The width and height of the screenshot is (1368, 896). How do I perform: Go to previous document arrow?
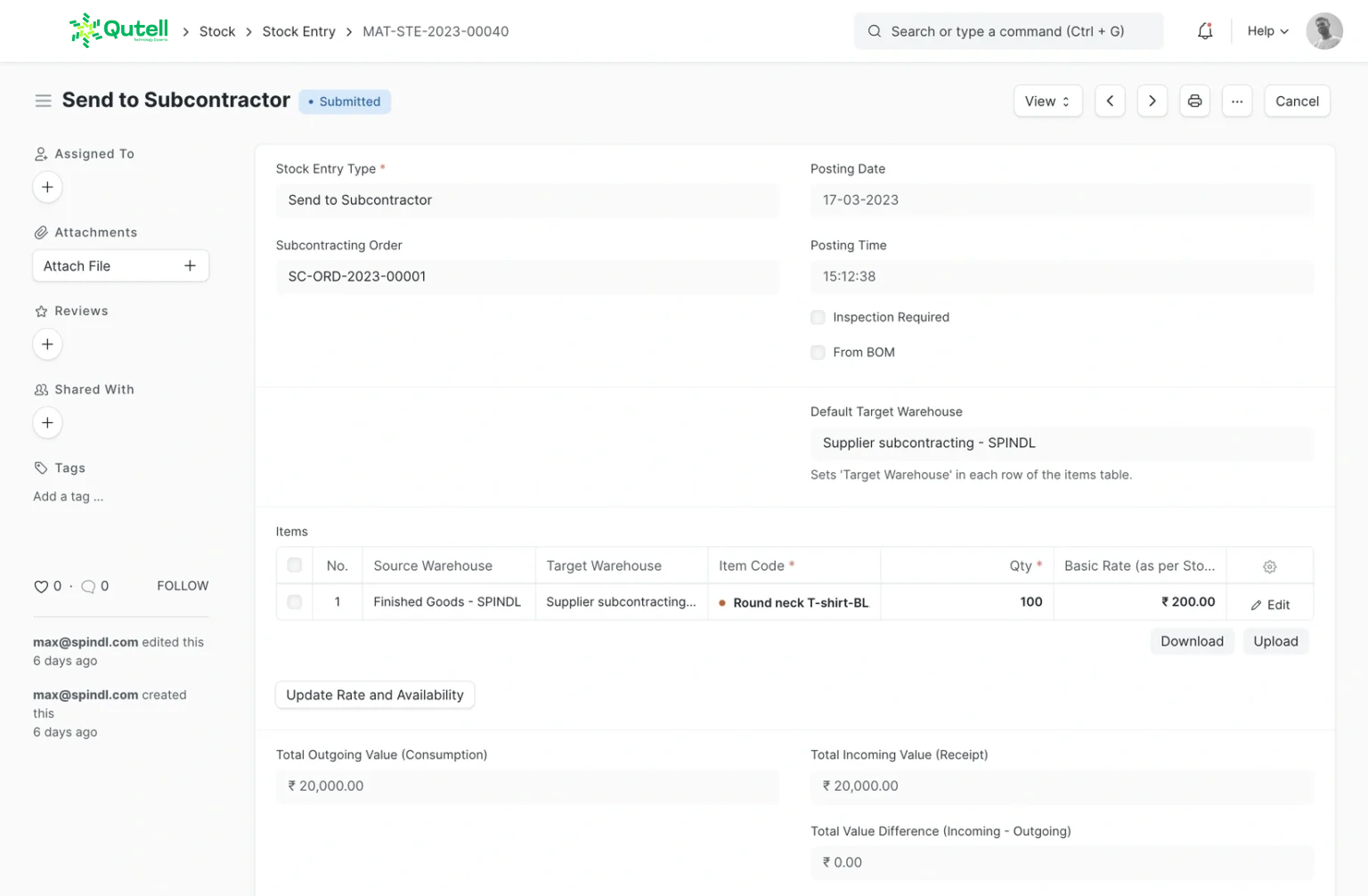[x=1110, y=101]
